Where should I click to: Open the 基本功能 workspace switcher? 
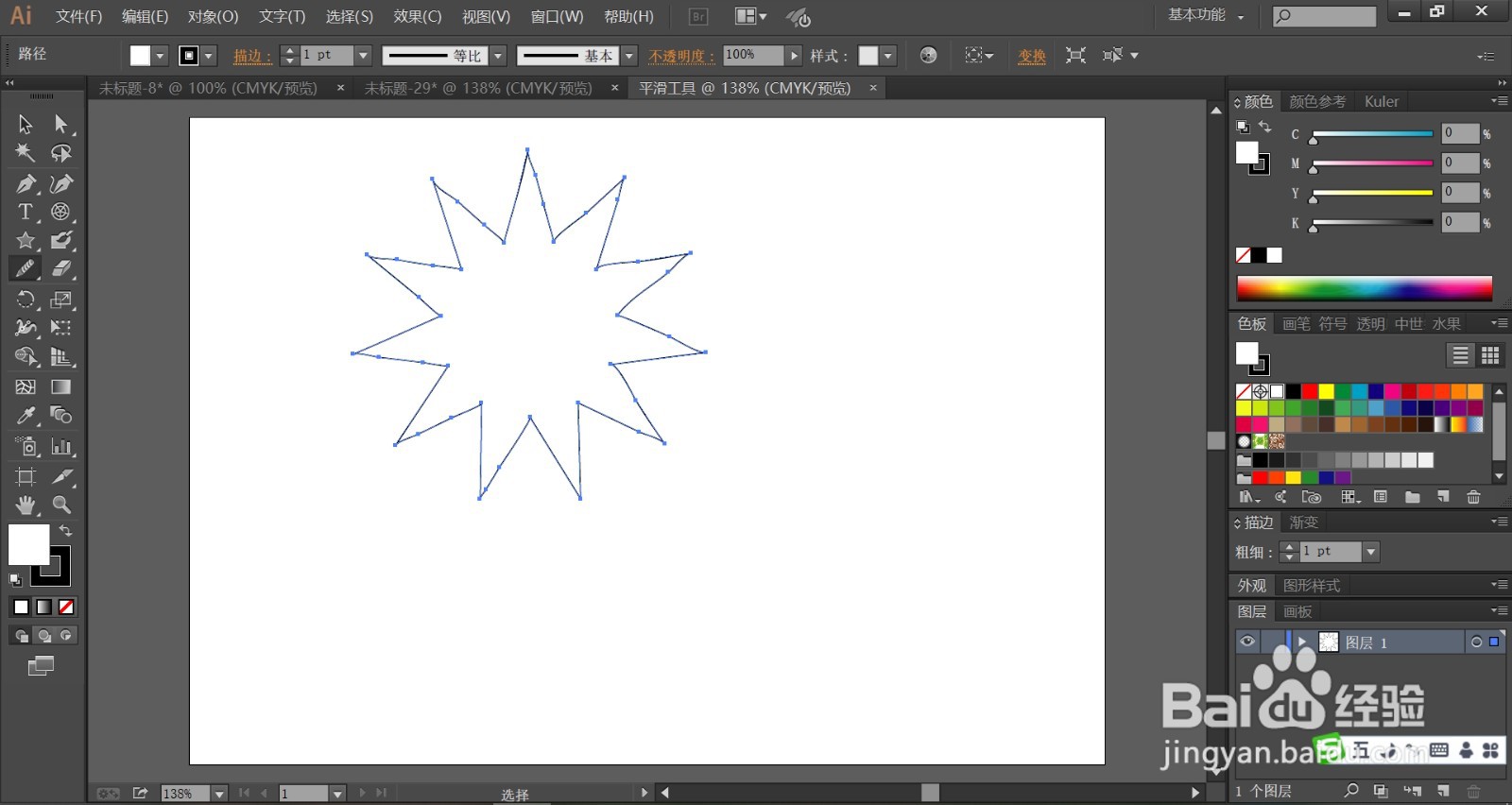1206,15
